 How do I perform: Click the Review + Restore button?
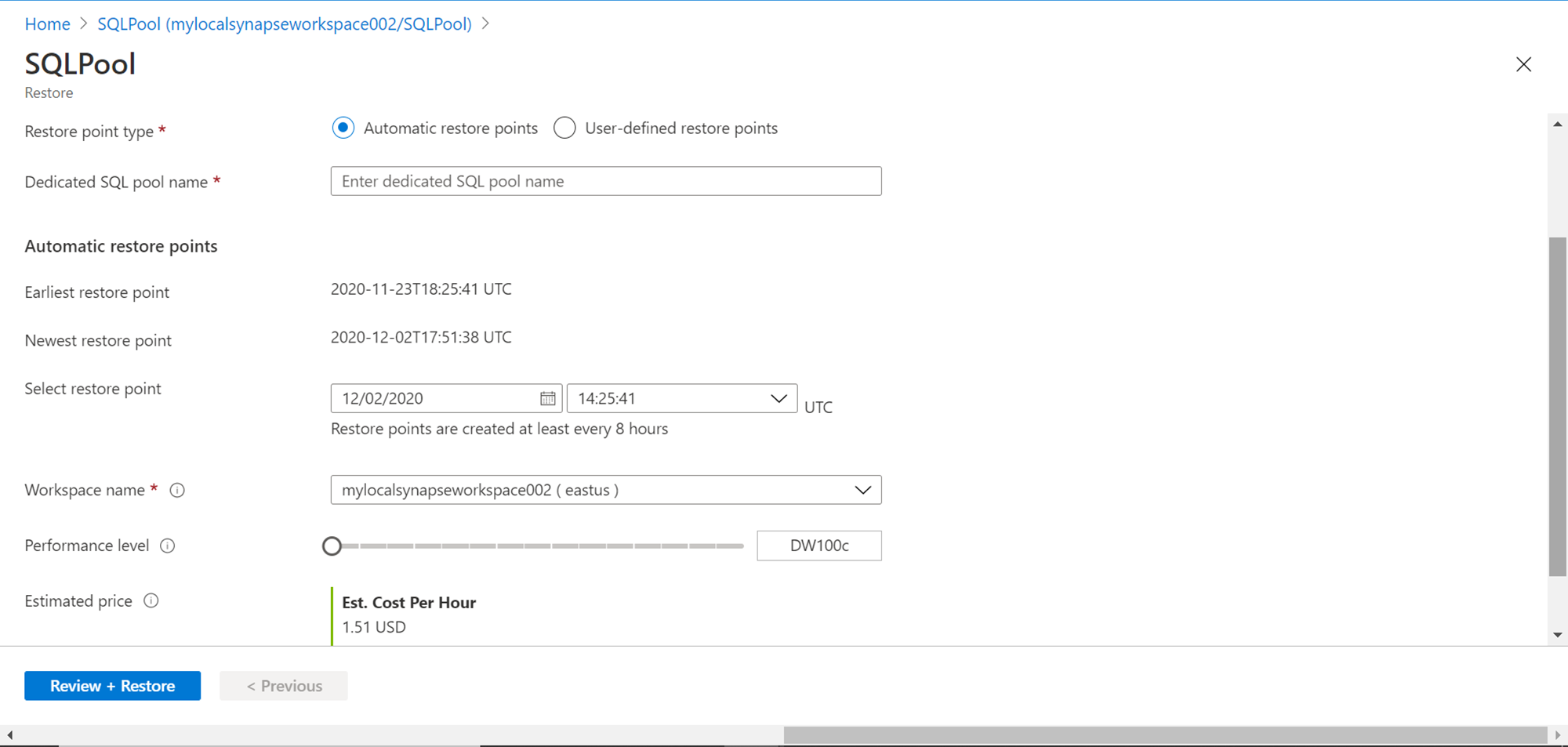pos(112,686)
